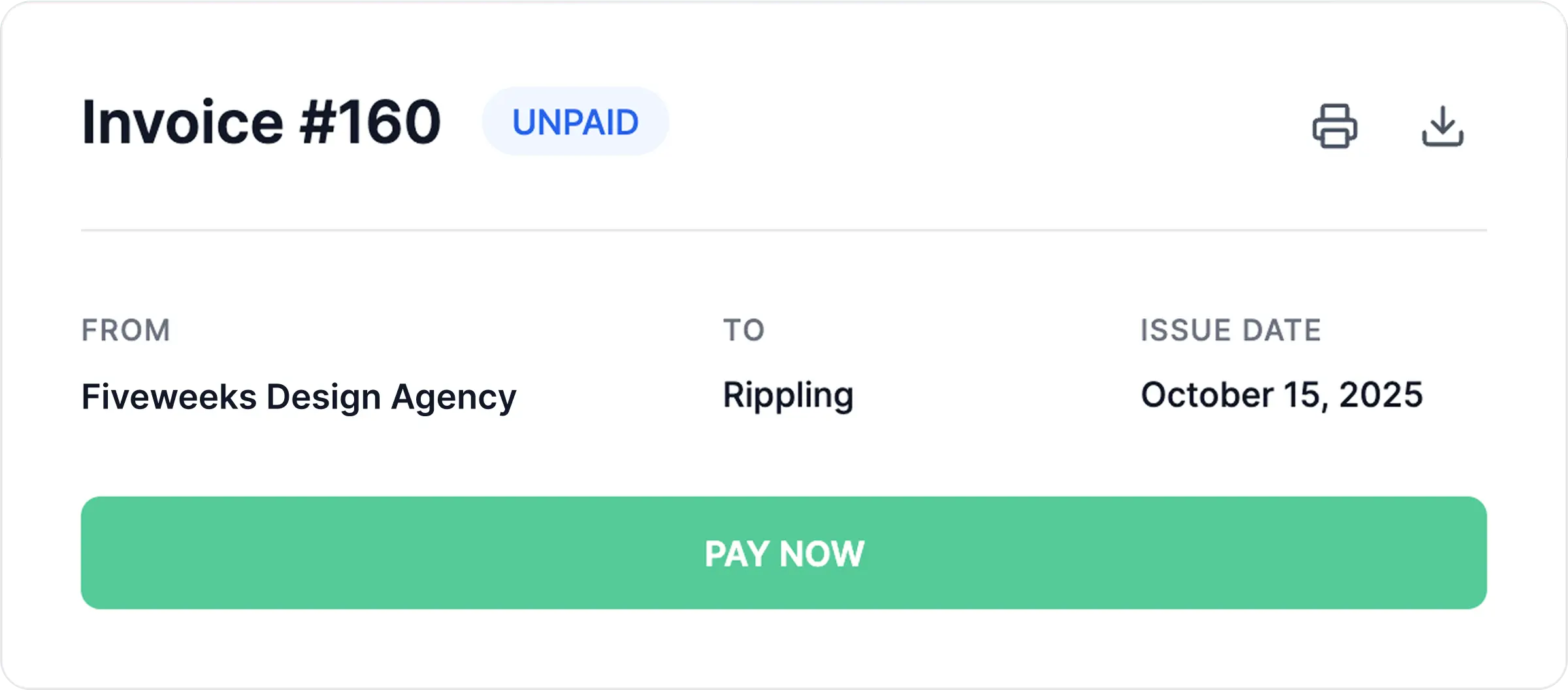Click the blue UNPAID status badge
The width and height of the screenshot is (1568, 690).
click(x=575, y=122)
